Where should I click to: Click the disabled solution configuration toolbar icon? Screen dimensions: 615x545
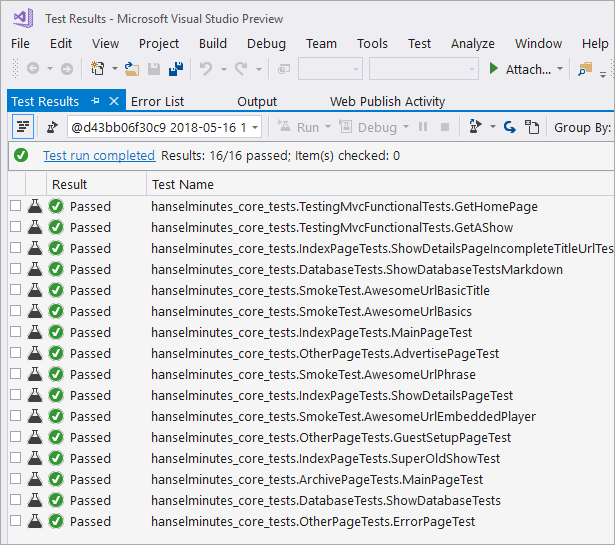click(284, 69)
